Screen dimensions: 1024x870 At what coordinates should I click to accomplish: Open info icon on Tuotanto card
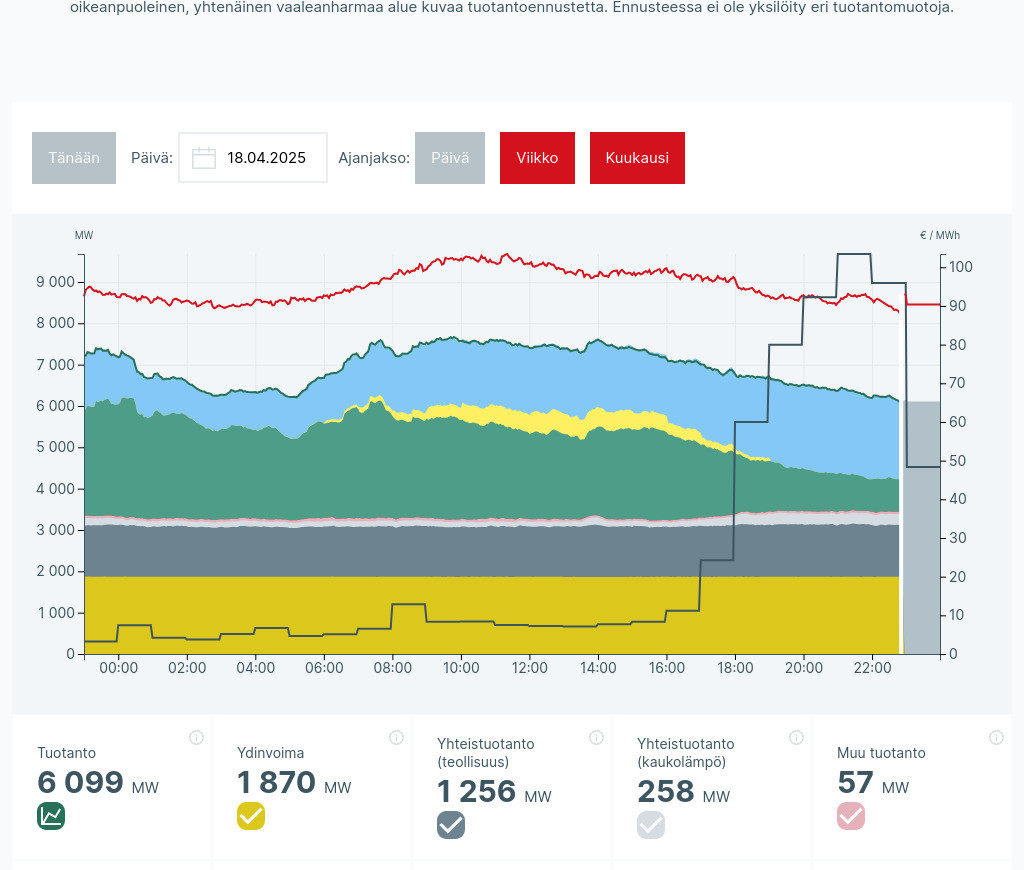click(x=196, y=738)
